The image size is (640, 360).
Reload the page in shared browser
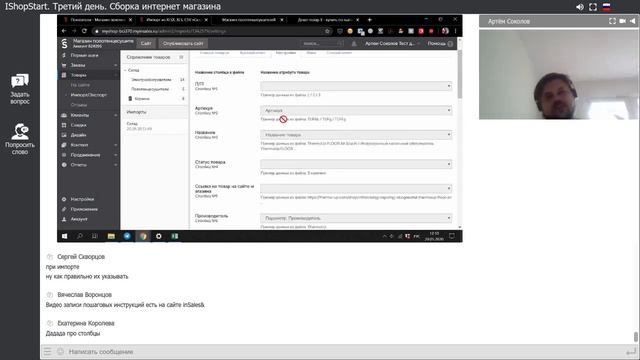pyautogui.click(x=84, y=31)
